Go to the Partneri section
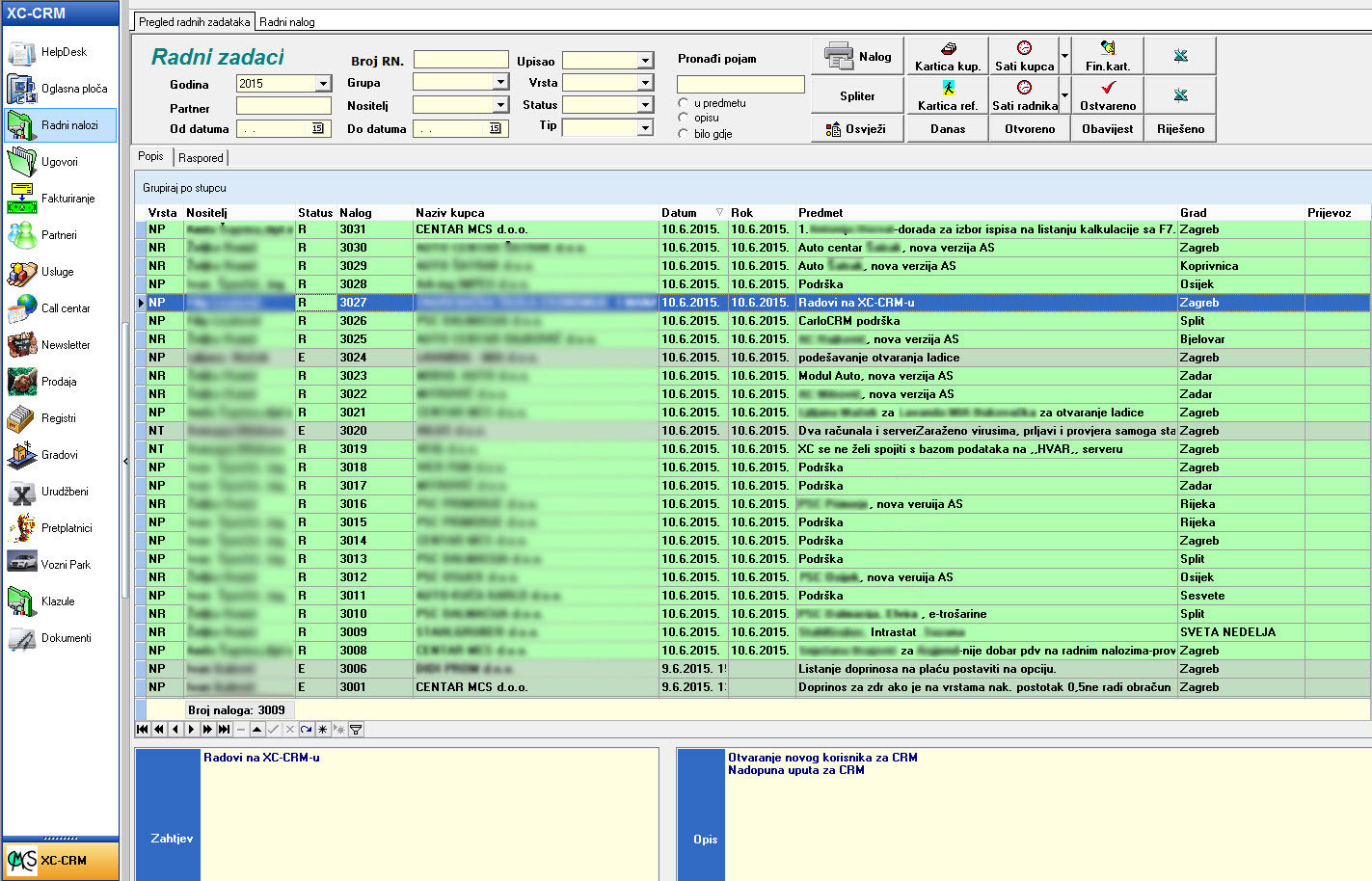Viewport: 1372px width, 881px height. 60,235
